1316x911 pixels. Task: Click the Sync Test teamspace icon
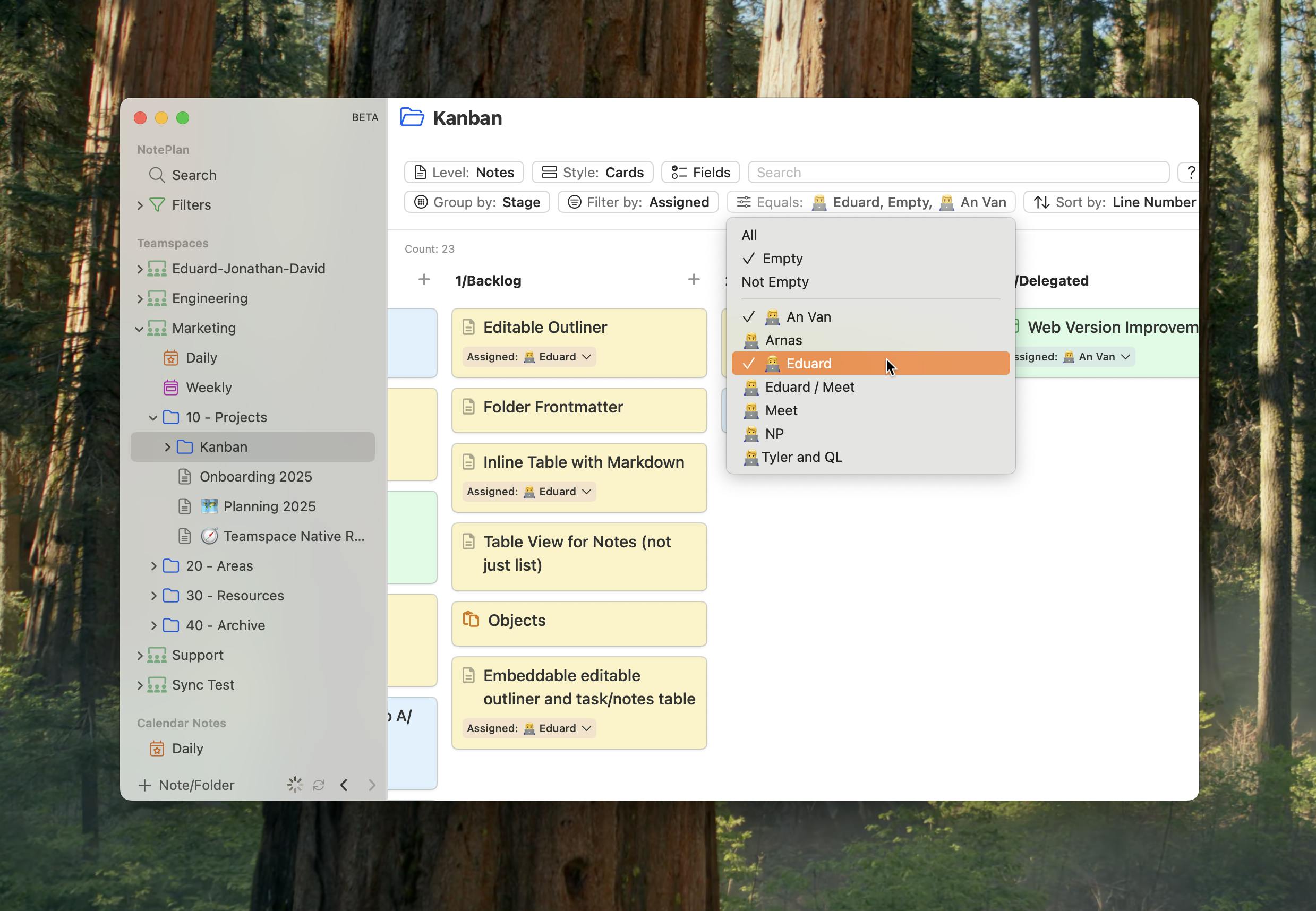(157, 684)
